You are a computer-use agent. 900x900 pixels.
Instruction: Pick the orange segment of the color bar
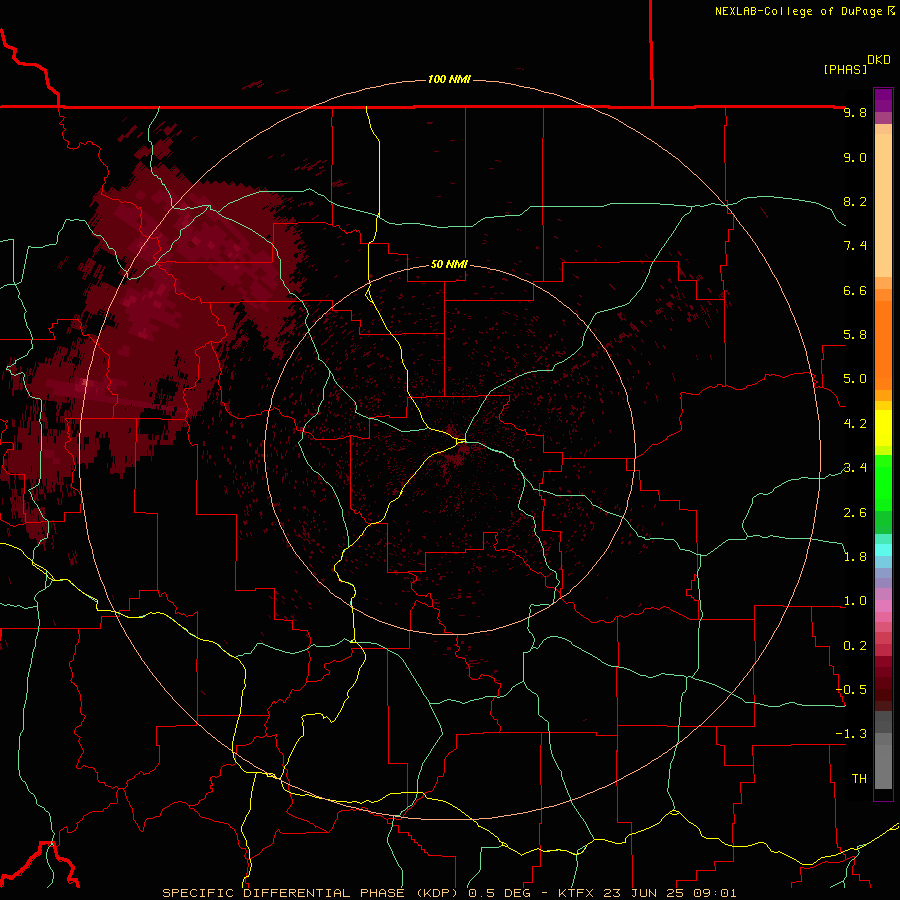pyautogui.click(x=883, y=344)
